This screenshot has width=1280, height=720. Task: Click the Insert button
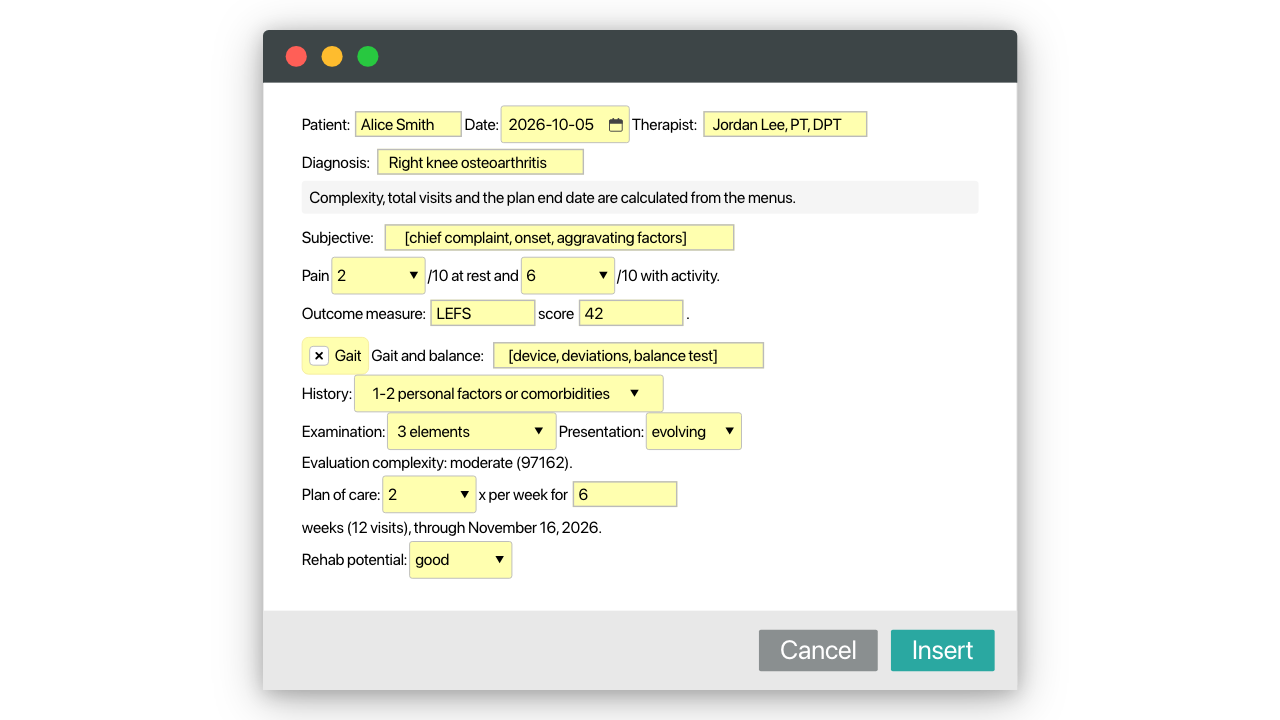click(x=942, y=650)
